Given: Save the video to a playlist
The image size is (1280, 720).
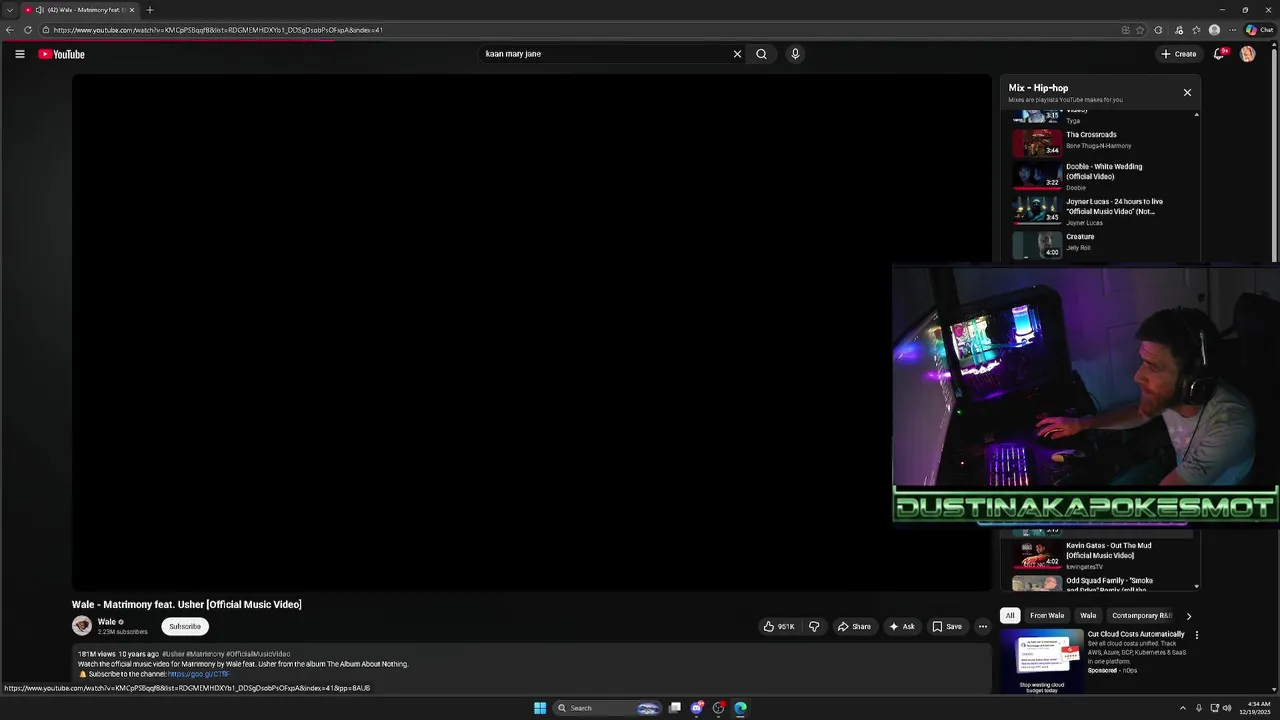Looking at the screenshot, I should point(947,627).
